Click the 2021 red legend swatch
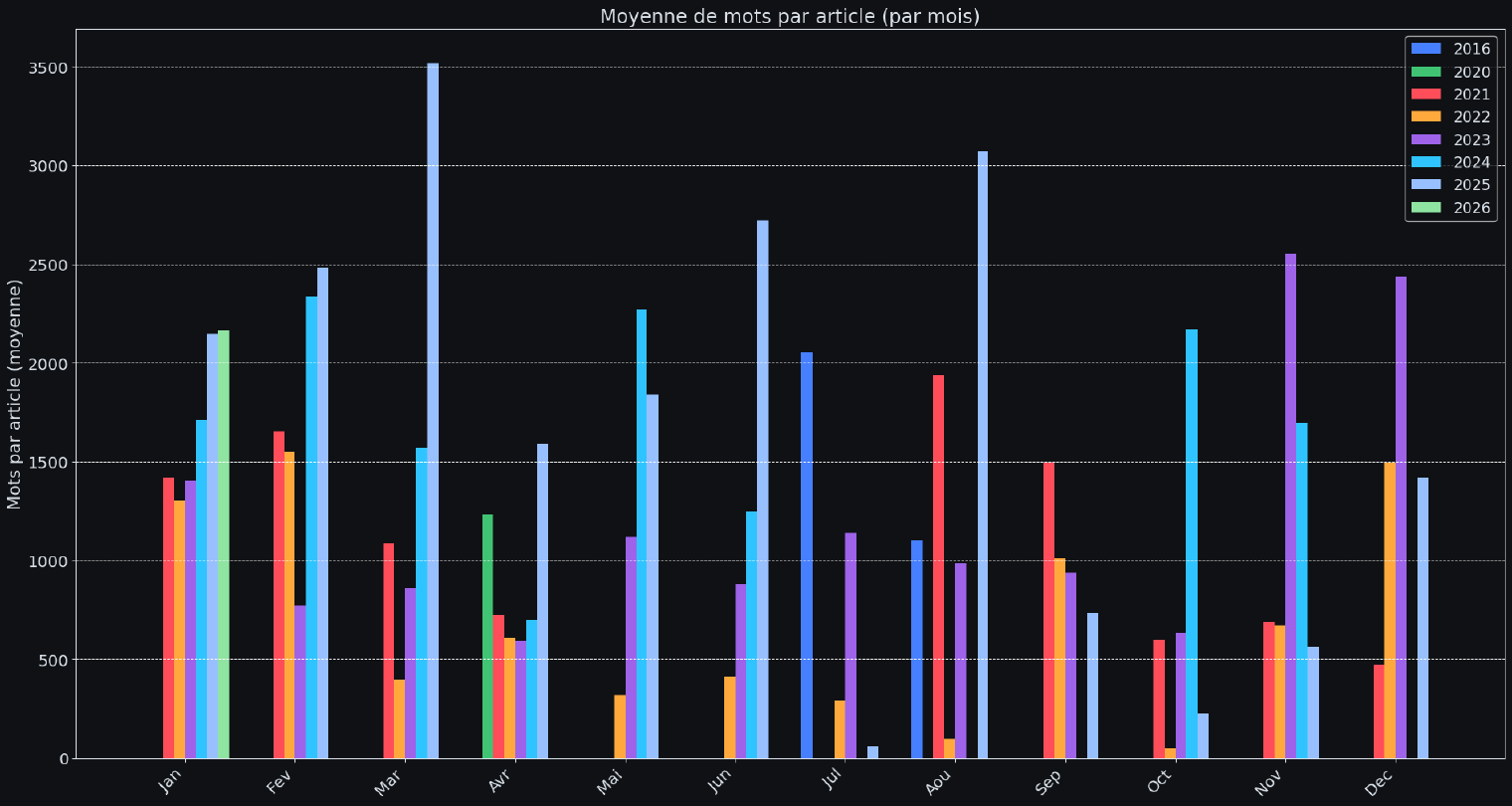The width and height of the screenshot is (1512, 806). (x=1425, y=95)
